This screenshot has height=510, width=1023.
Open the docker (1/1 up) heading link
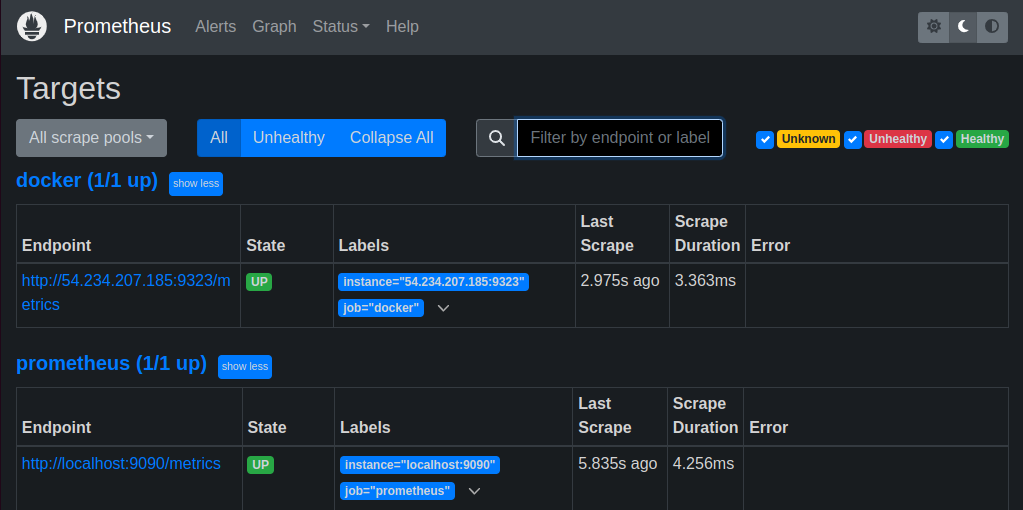coord(87,181)
